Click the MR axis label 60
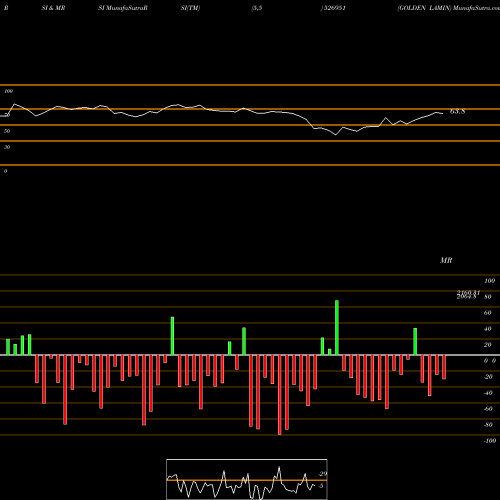This screenshot has height=500, width=500. point(487,313)
